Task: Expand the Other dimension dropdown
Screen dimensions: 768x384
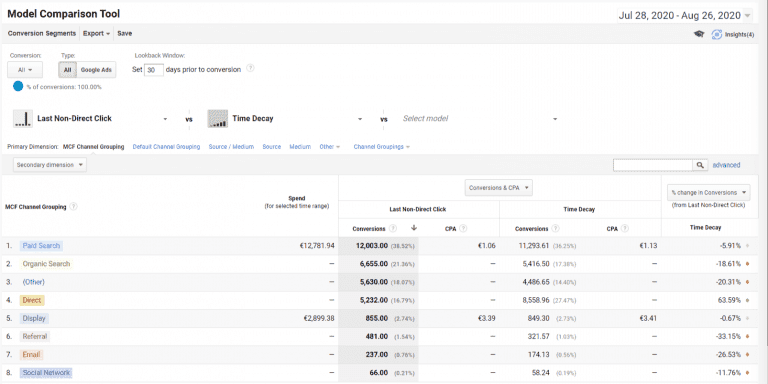Action: tap(330, 146)
